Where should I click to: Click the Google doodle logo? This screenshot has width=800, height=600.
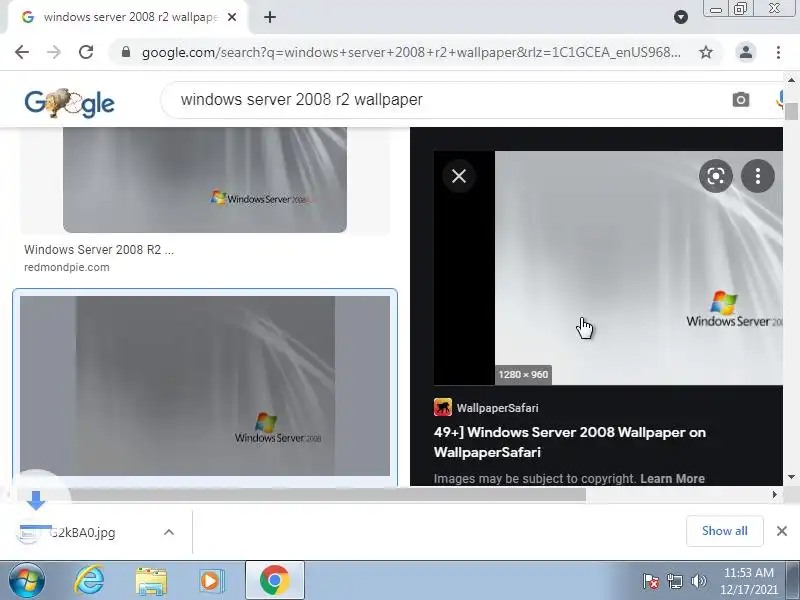pos(69,103)
